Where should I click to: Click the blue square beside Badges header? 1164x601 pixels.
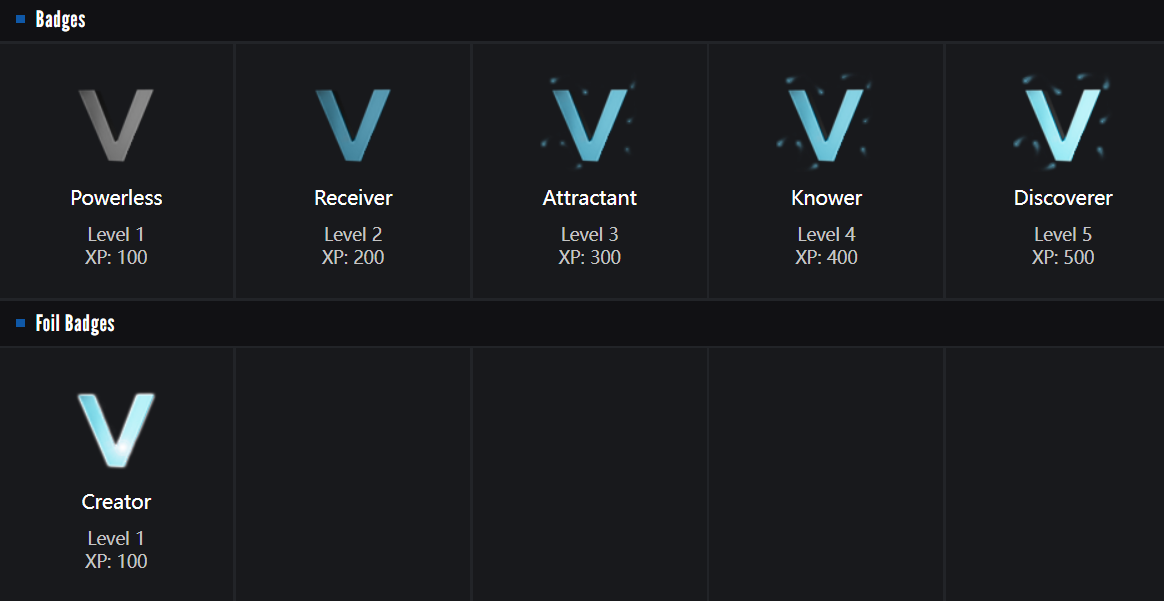pos(20,19)
